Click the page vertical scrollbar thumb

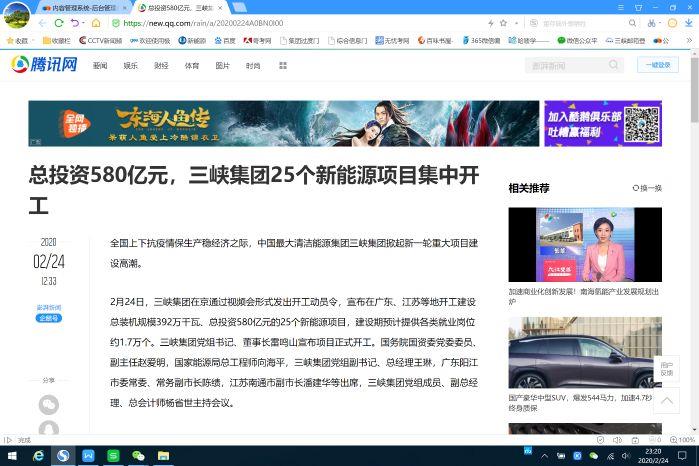(694, 88)
